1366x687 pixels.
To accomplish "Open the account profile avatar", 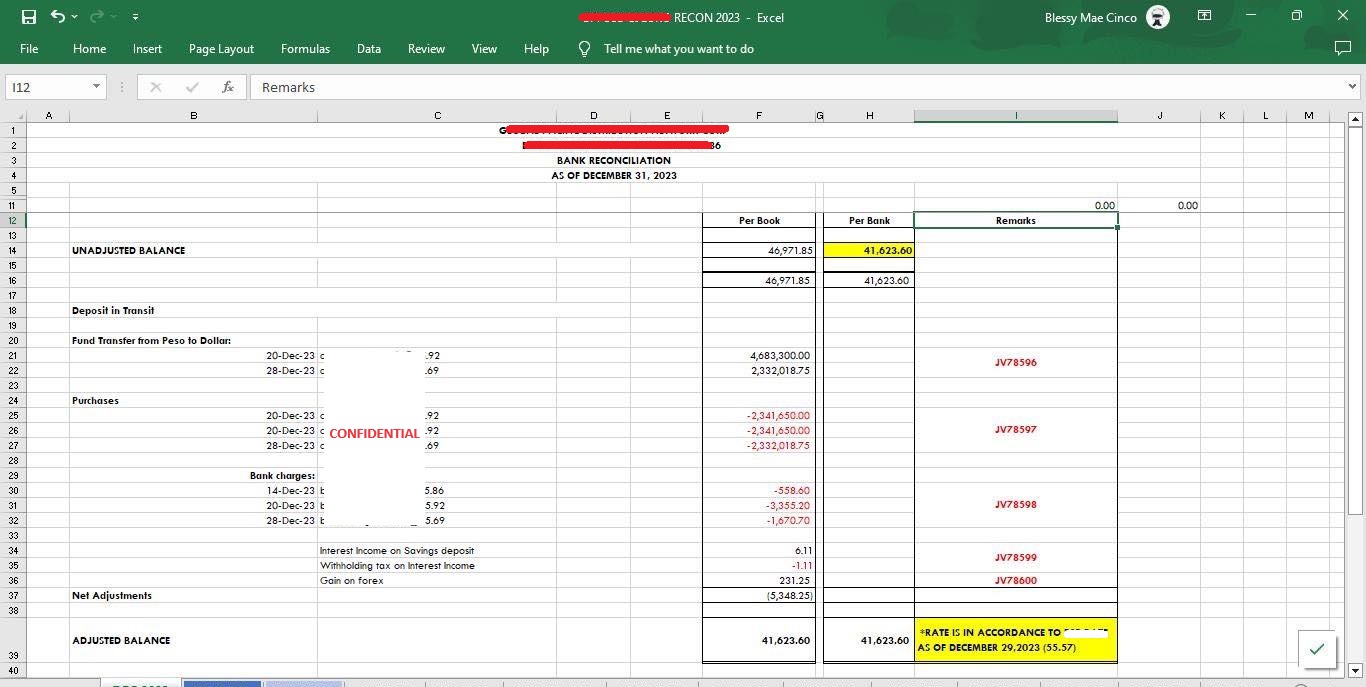I will [x=1158, y=17].
